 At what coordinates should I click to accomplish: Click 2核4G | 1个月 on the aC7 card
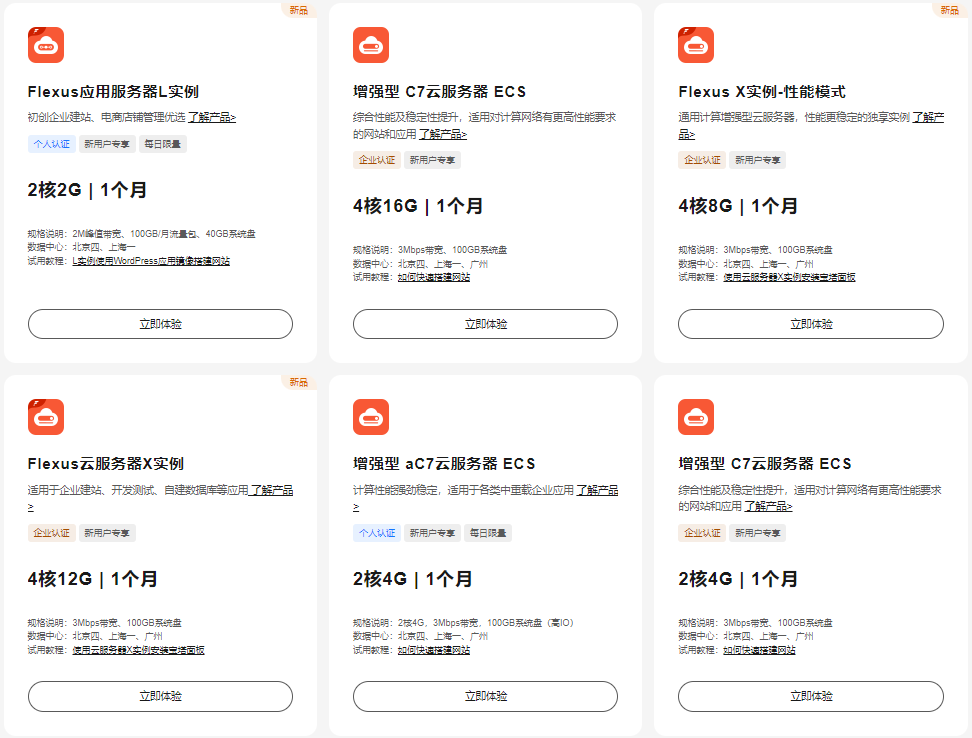[413, 579]
